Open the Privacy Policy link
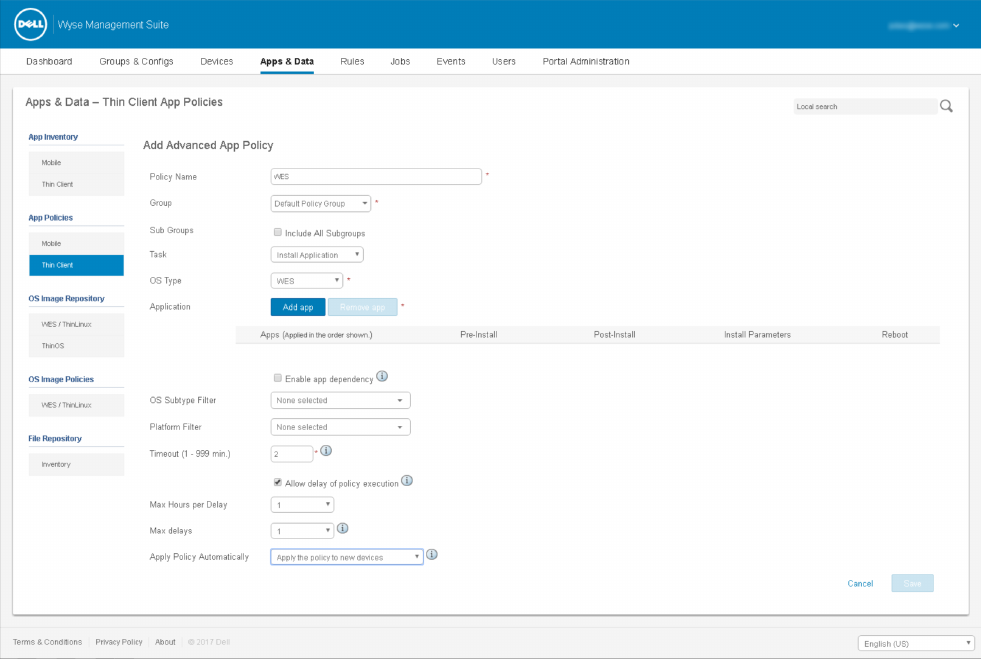The image size is (981, 659). (x=119, y=642)
